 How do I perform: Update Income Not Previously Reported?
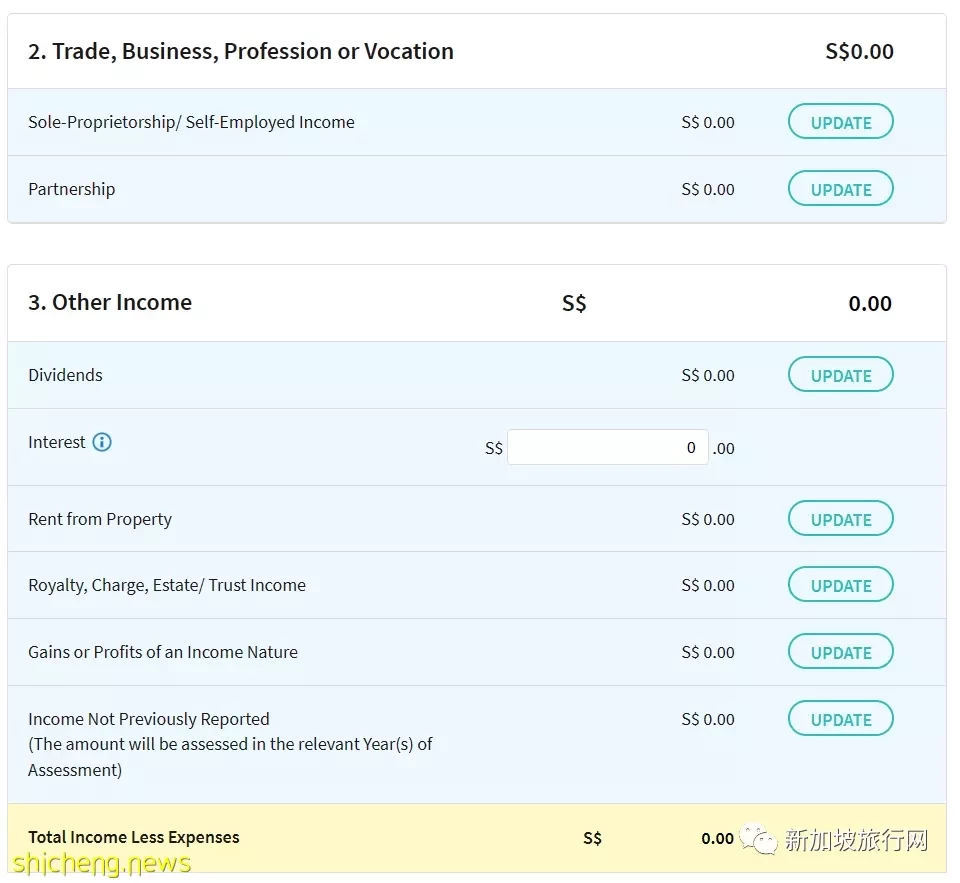coord(840,719)
